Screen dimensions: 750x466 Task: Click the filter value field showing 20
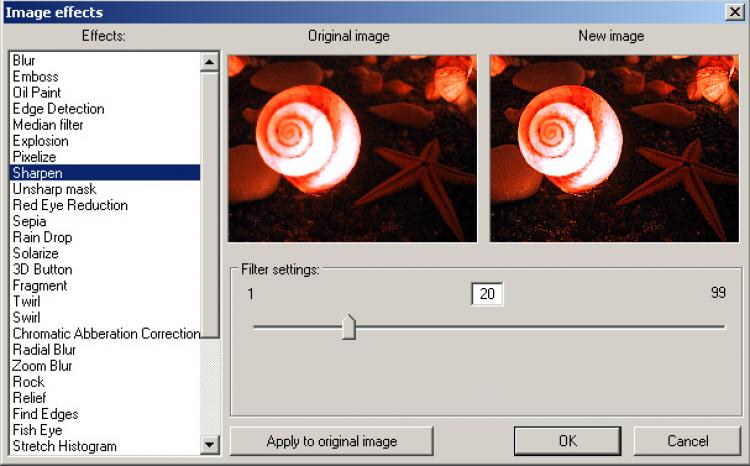487,294
